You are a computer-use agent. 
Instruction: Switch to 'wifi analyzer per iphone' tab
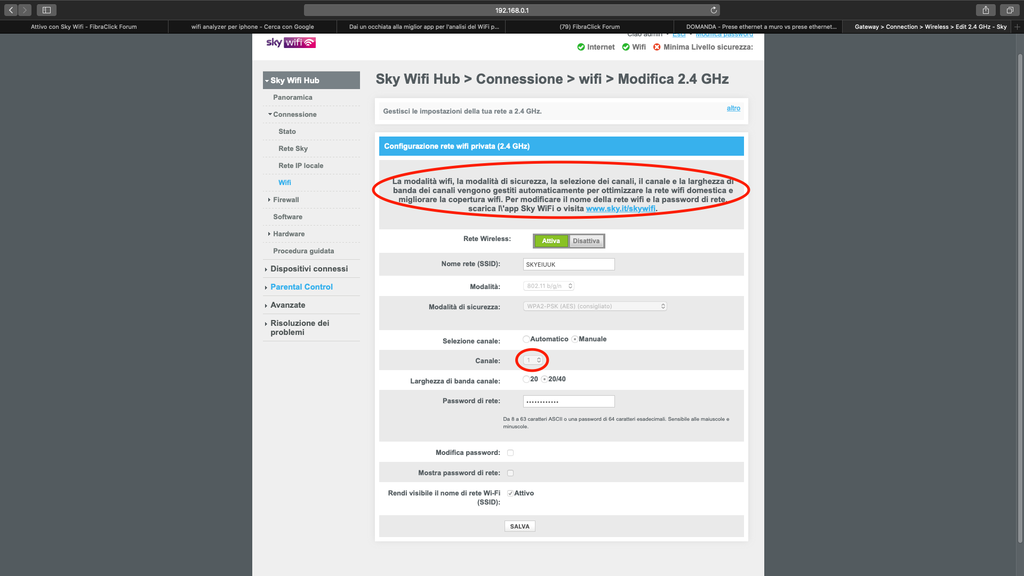coord(252,27)
